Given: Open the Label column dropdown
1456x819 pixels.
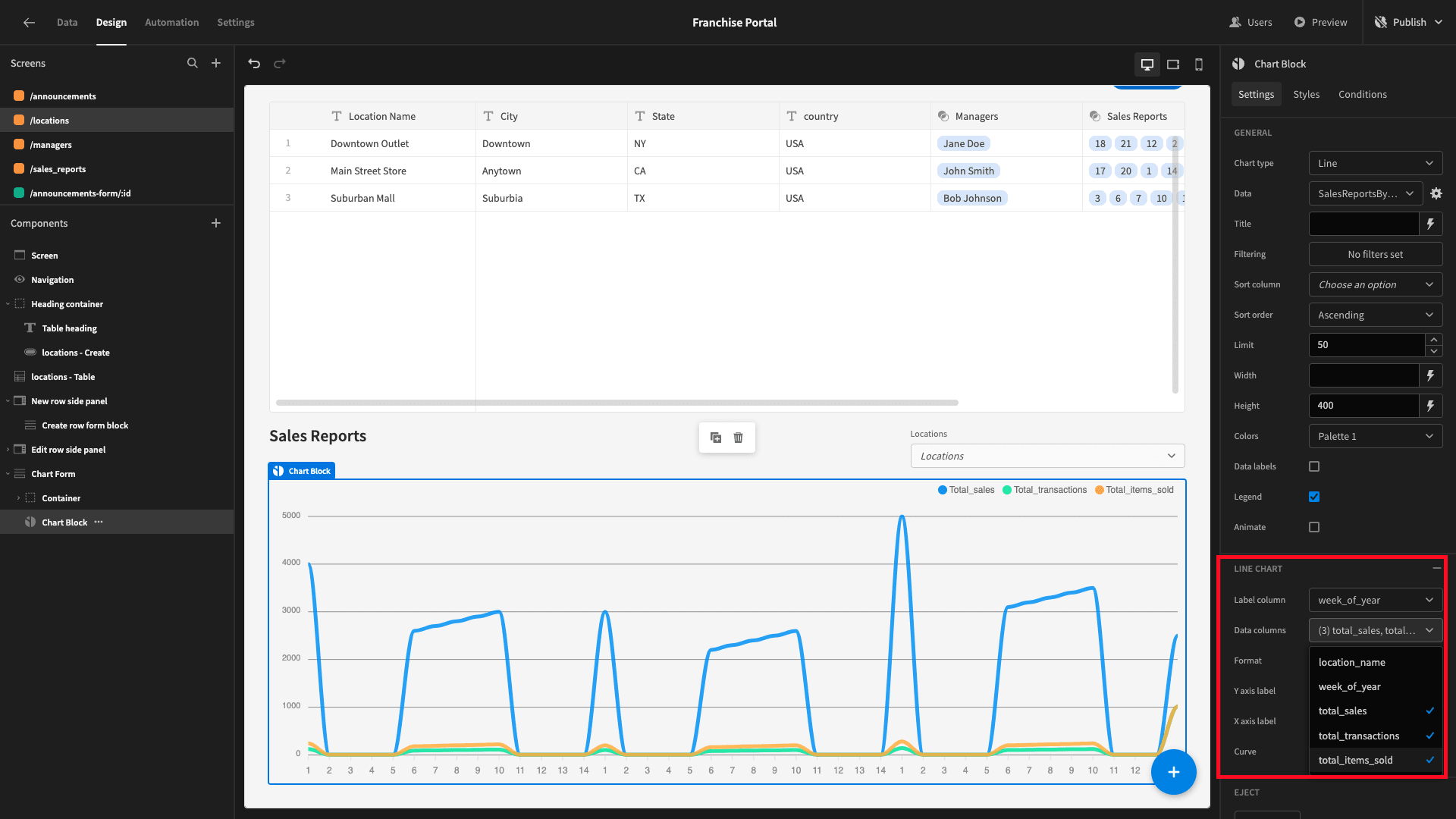Looking at the screenshot, I should pyautogui.click(x=1376, y=600).
